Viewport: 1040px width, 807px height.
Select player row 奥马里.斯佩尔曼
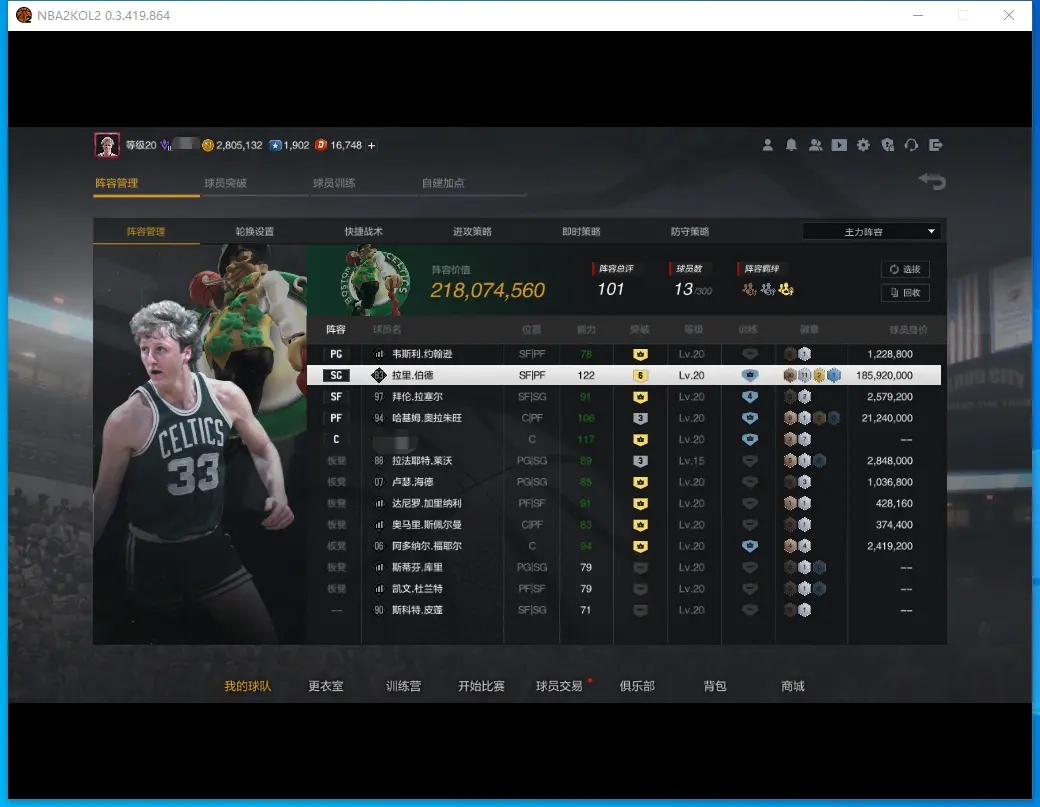point(623,525)
